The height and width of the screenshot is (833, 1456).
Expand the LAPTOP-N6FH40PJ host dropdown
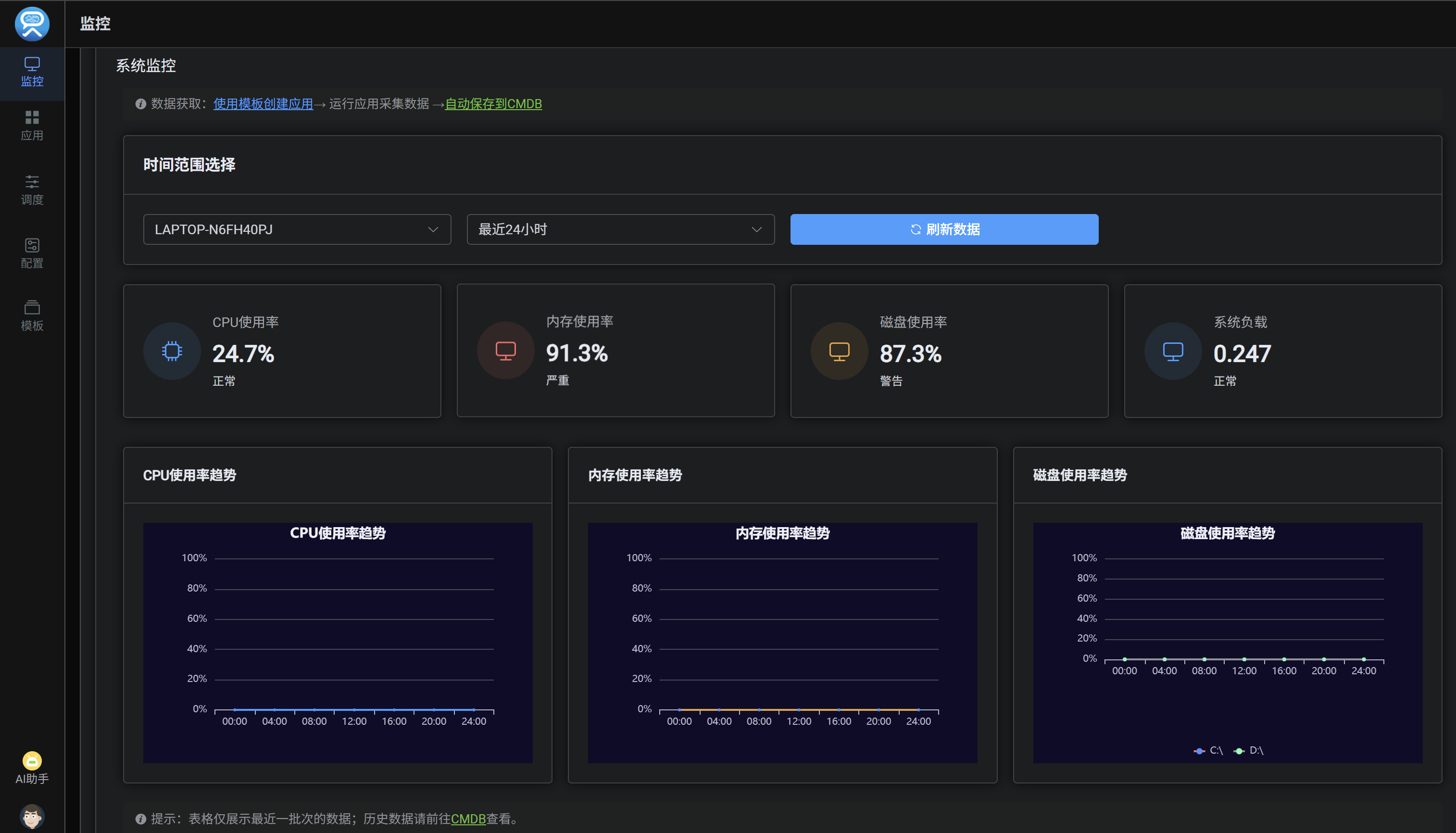coord(297,229)
